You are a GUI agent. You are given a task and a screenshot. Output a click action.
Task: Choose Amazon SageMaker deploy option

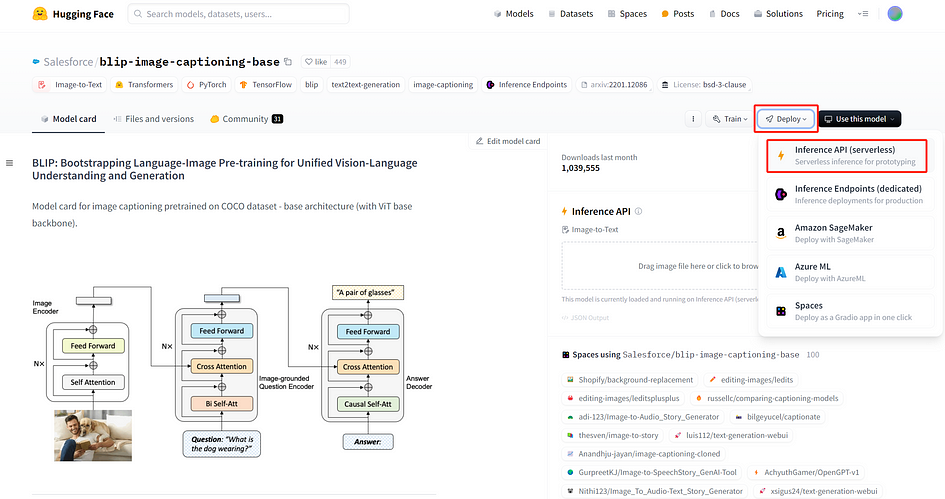pyautogui.click(x=850, y=233)
